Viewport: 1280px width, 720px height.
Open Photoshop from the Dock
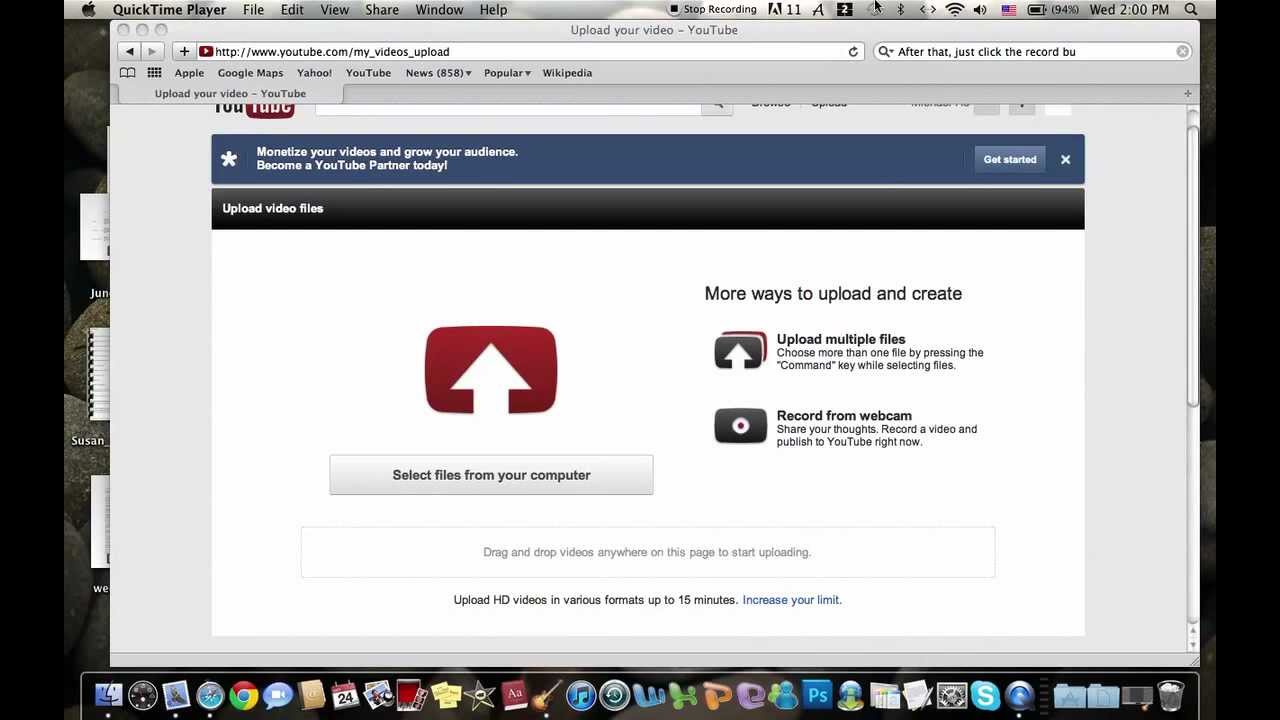(x=817, y=695)
